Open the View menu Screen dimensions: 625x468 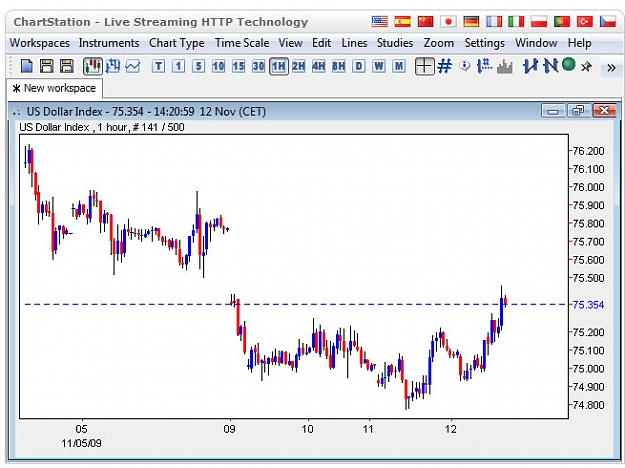290,43
